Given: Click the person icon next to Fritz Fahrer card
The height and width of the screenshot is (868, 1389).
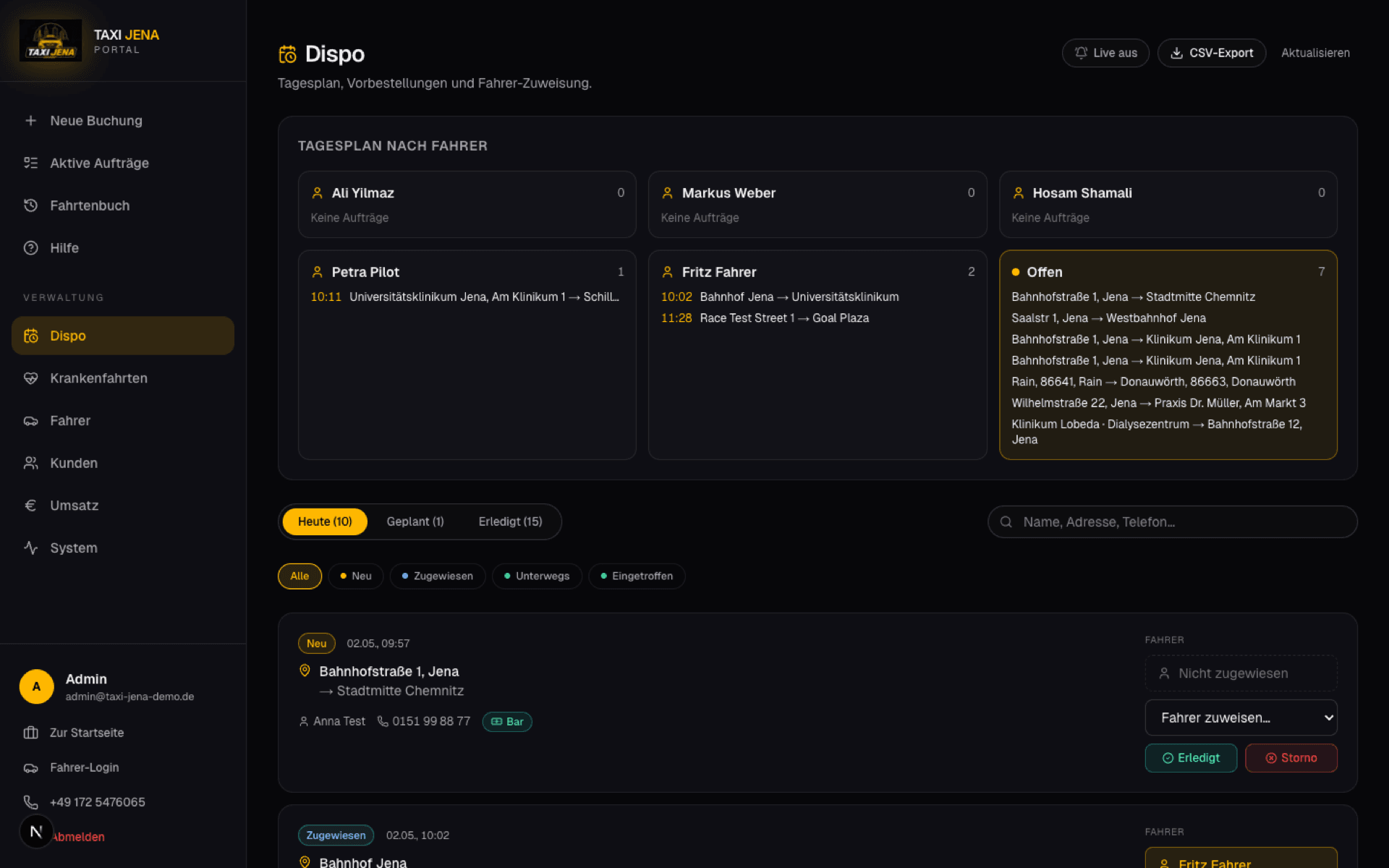Looking at the screenshot, I should (x=667, y=272).
